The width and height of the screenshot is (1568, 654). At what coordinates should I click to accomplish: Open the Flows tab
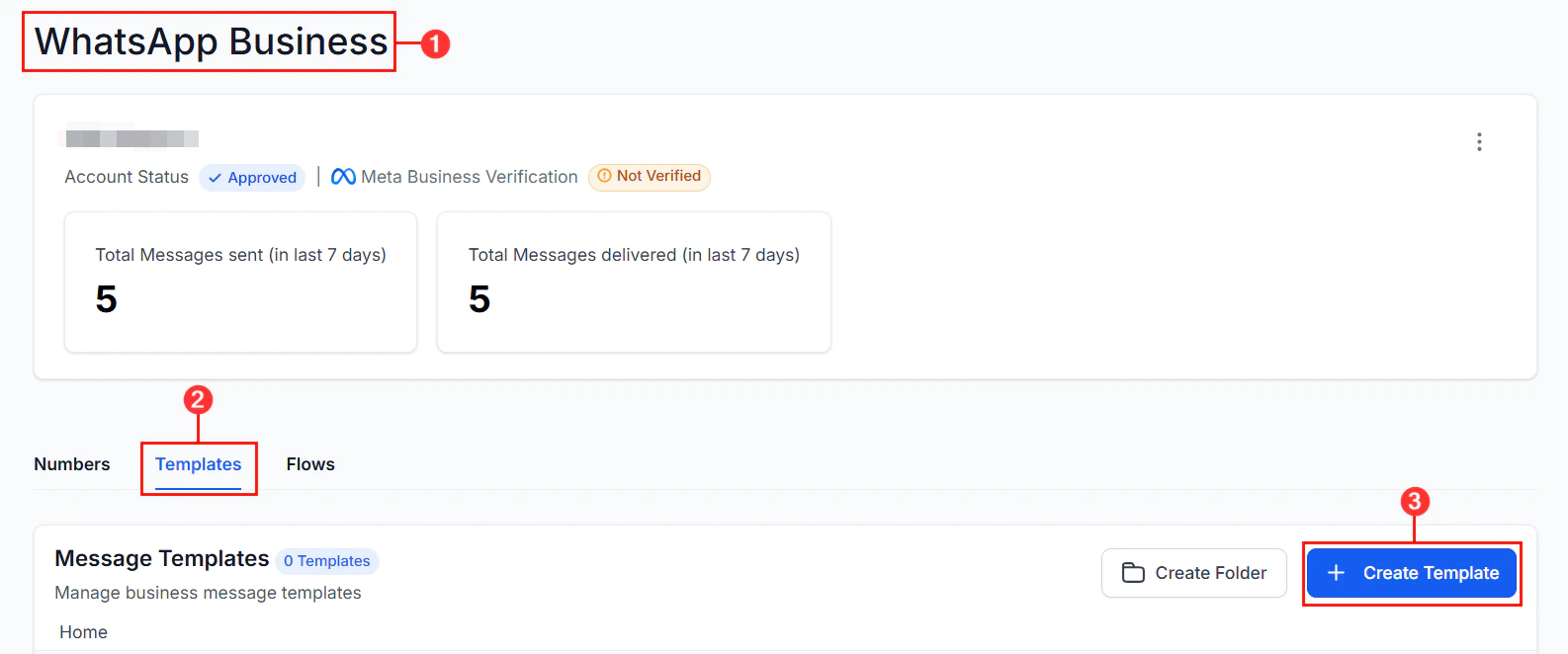(x=310, y=464)
